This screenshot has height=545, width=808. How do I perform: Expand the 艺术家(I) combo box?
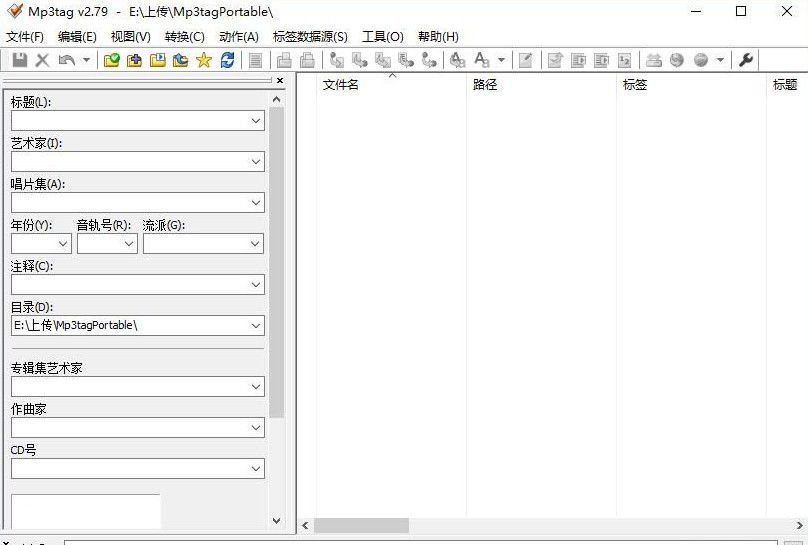pos(256,162)
